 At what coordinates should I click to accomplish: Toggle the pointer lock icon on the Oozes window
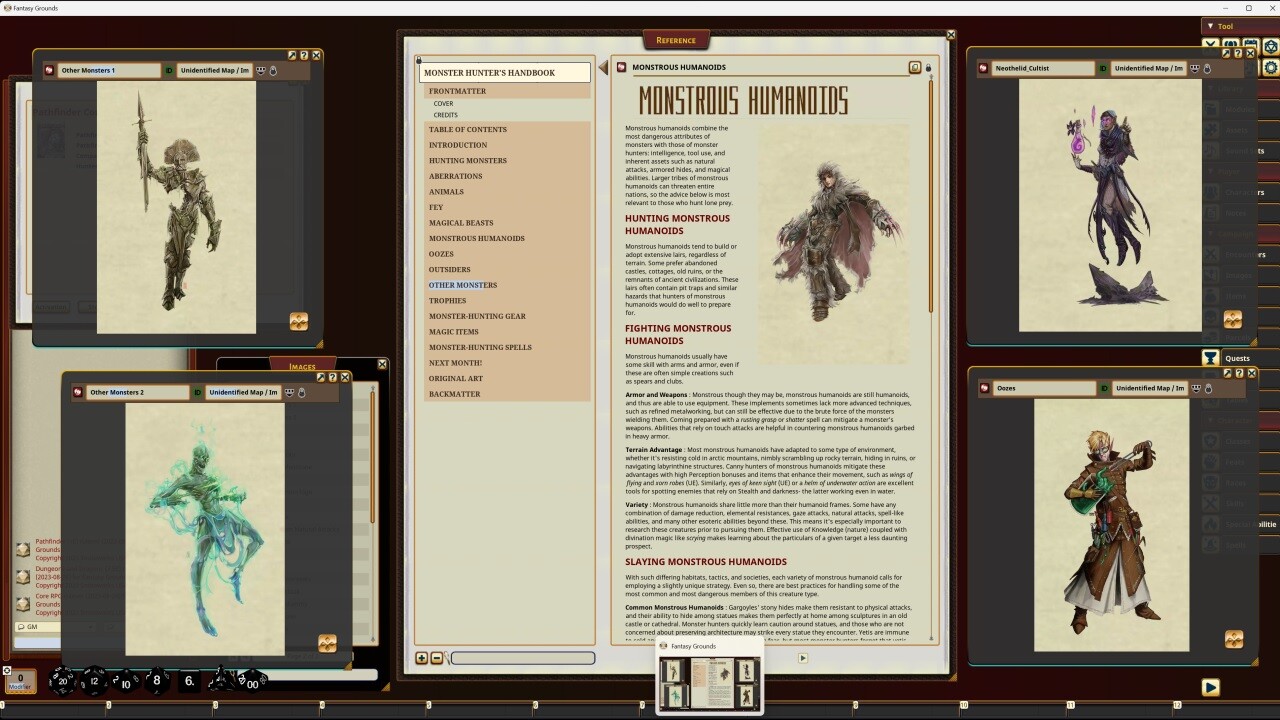click(x=1208, y=389)
